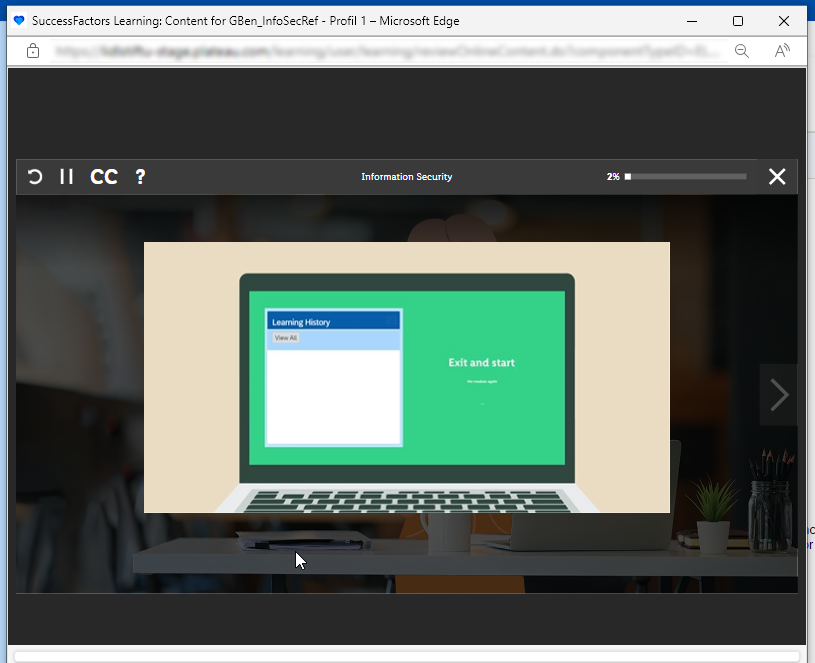
Task: Click the 'Information Security' course title
Action: click(x=406, y=177)
